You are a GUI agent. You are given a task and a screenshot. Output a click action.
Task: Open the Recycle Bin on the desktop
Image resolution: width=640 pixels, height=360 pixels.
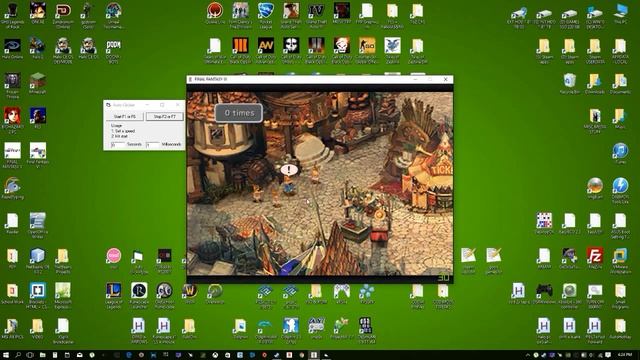coord(569,83)
